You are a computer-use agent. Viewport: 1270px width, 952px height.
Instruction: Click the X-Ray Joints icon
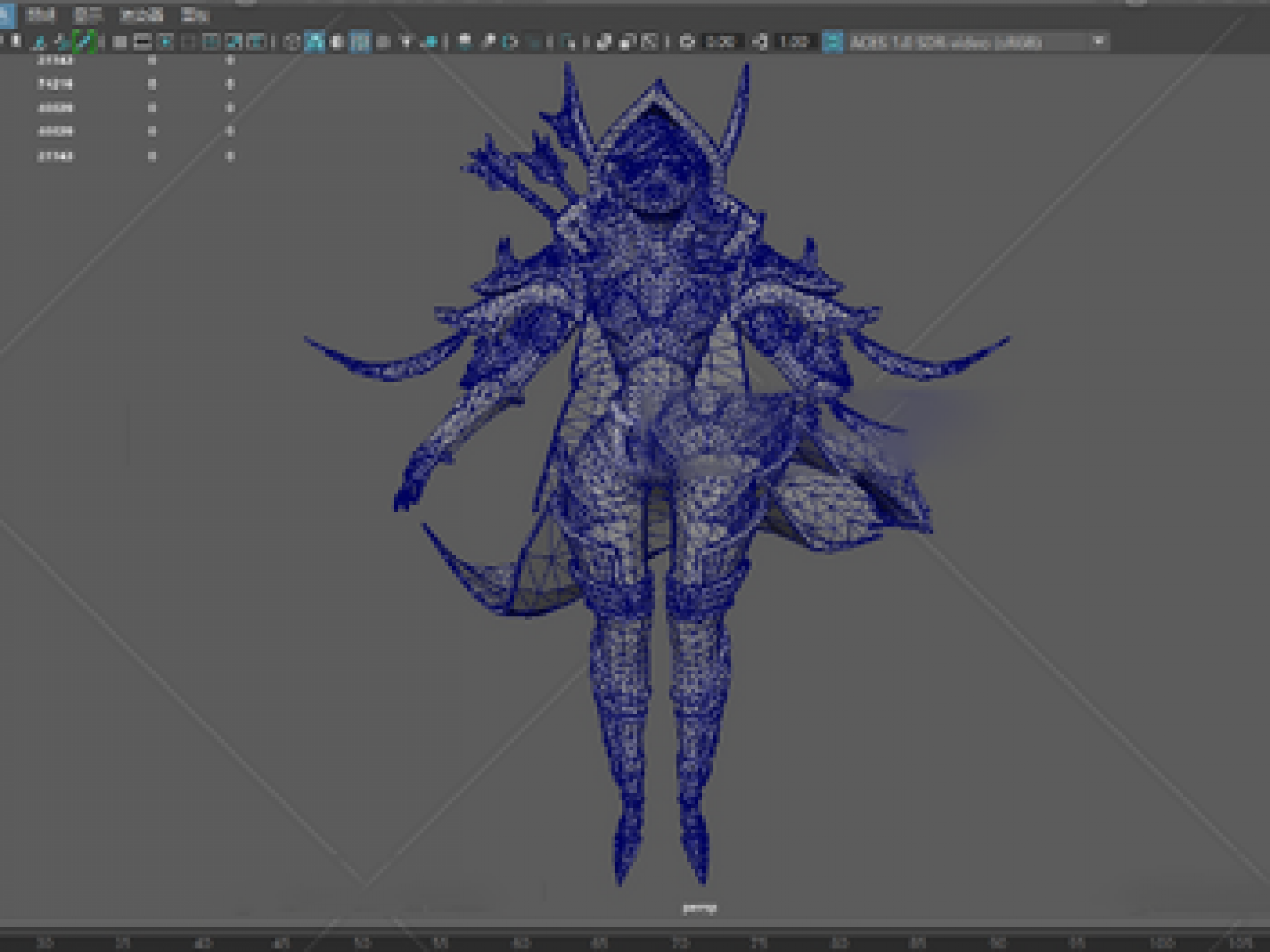click(648, 41)
